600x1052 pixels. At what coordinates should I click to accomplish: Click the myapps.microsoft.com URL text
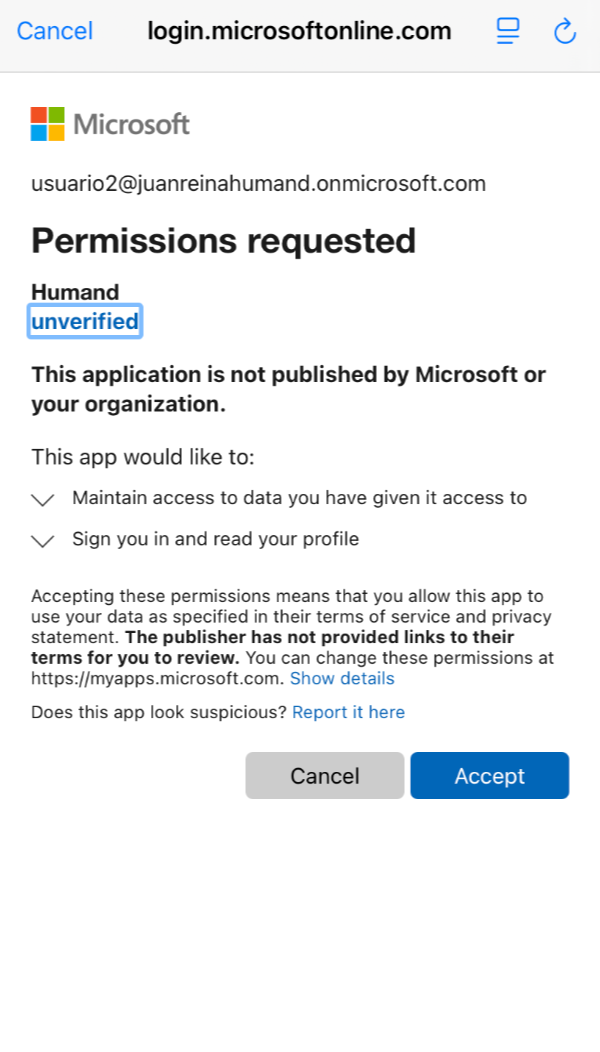(157, 679)
